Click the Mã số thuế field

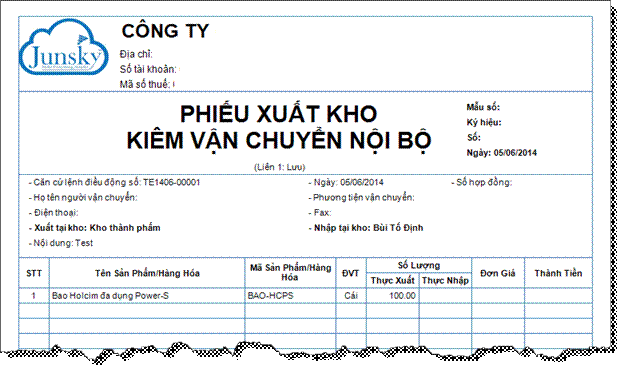pyautogui.click(x=145, y=84)
